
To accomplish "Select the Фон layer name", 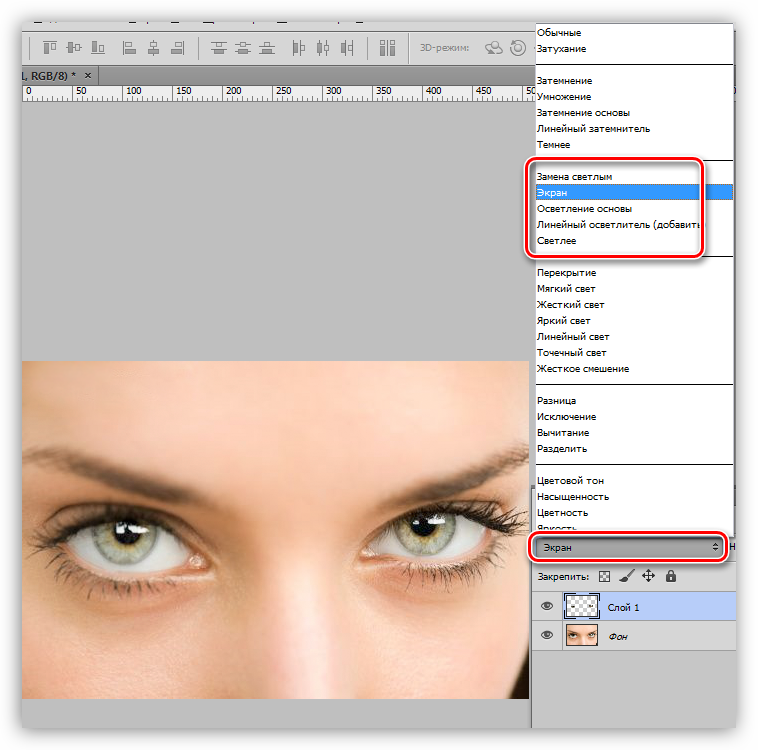I will pos(618,636).
